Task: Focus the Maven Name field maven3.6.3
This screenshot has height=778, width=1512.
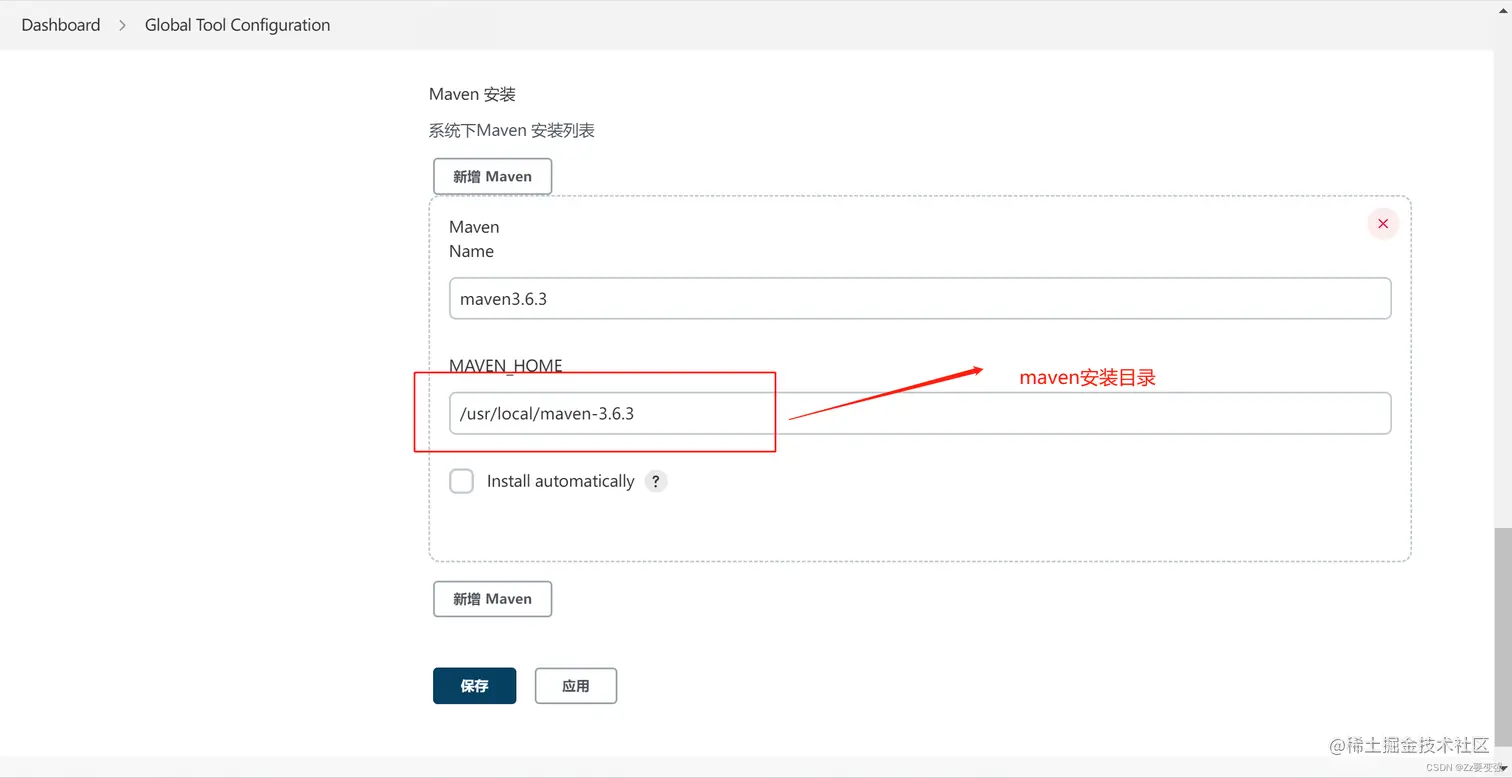Action: [920, 298]
